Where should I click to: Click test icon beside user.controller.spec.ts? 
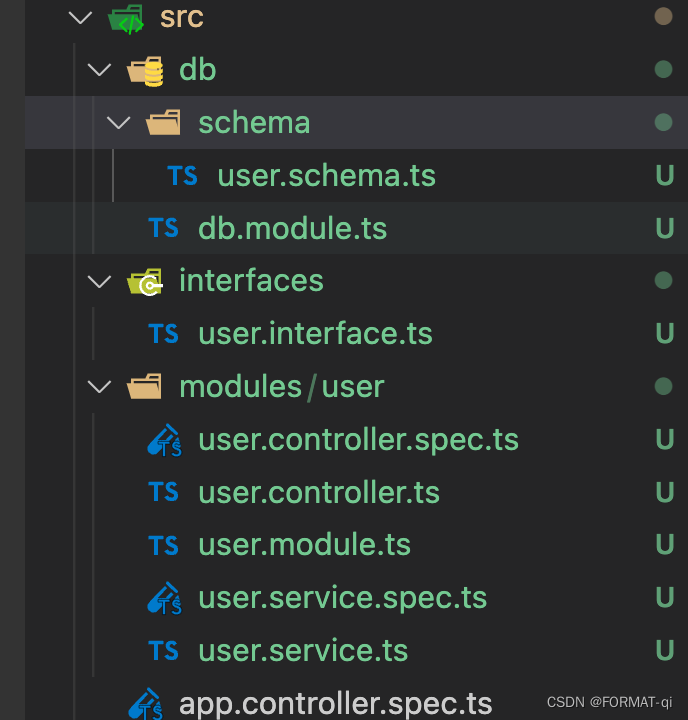(x=164, y=440)
